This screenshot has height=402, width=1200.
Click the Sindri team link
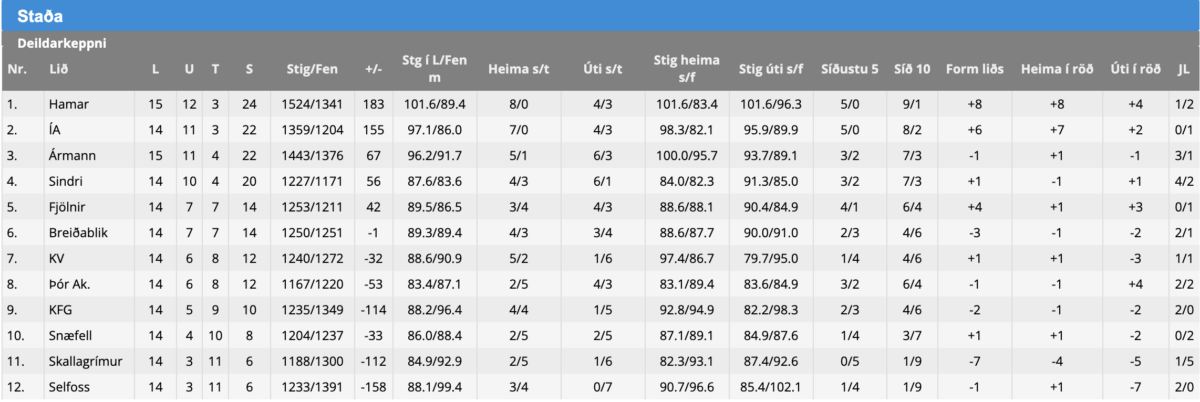coord(65,181)
